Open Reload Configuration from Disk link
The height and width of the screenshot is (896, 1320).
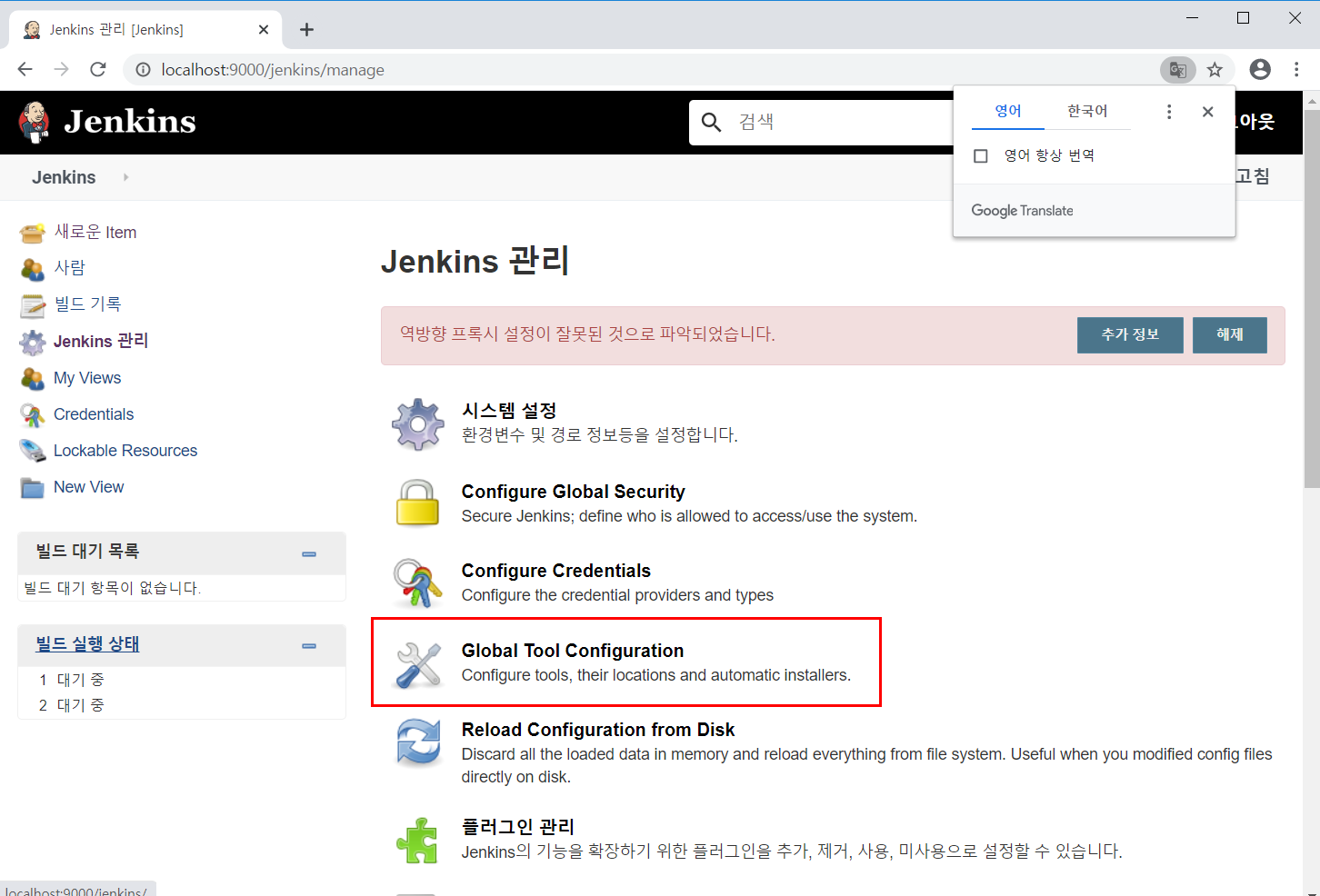coord(598,730)
